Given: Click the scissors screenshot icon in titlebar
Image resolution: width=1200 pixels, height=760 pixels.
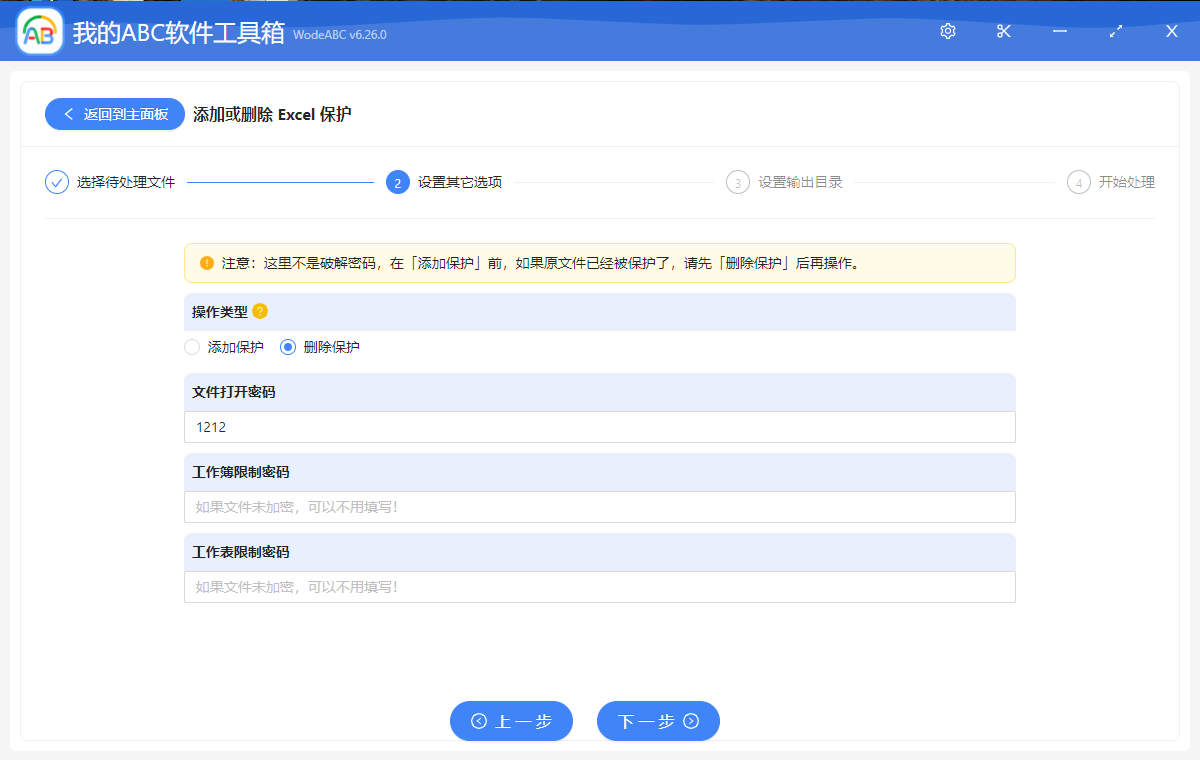Looking at the screenshot, I should click(x=1003, y=31).
